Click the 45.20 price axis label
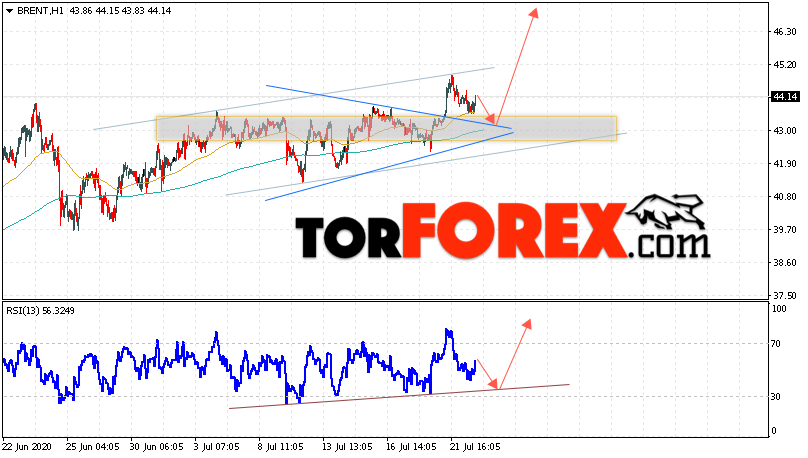The width and height of the screenshot is (808, 458). tap(784, 64)
